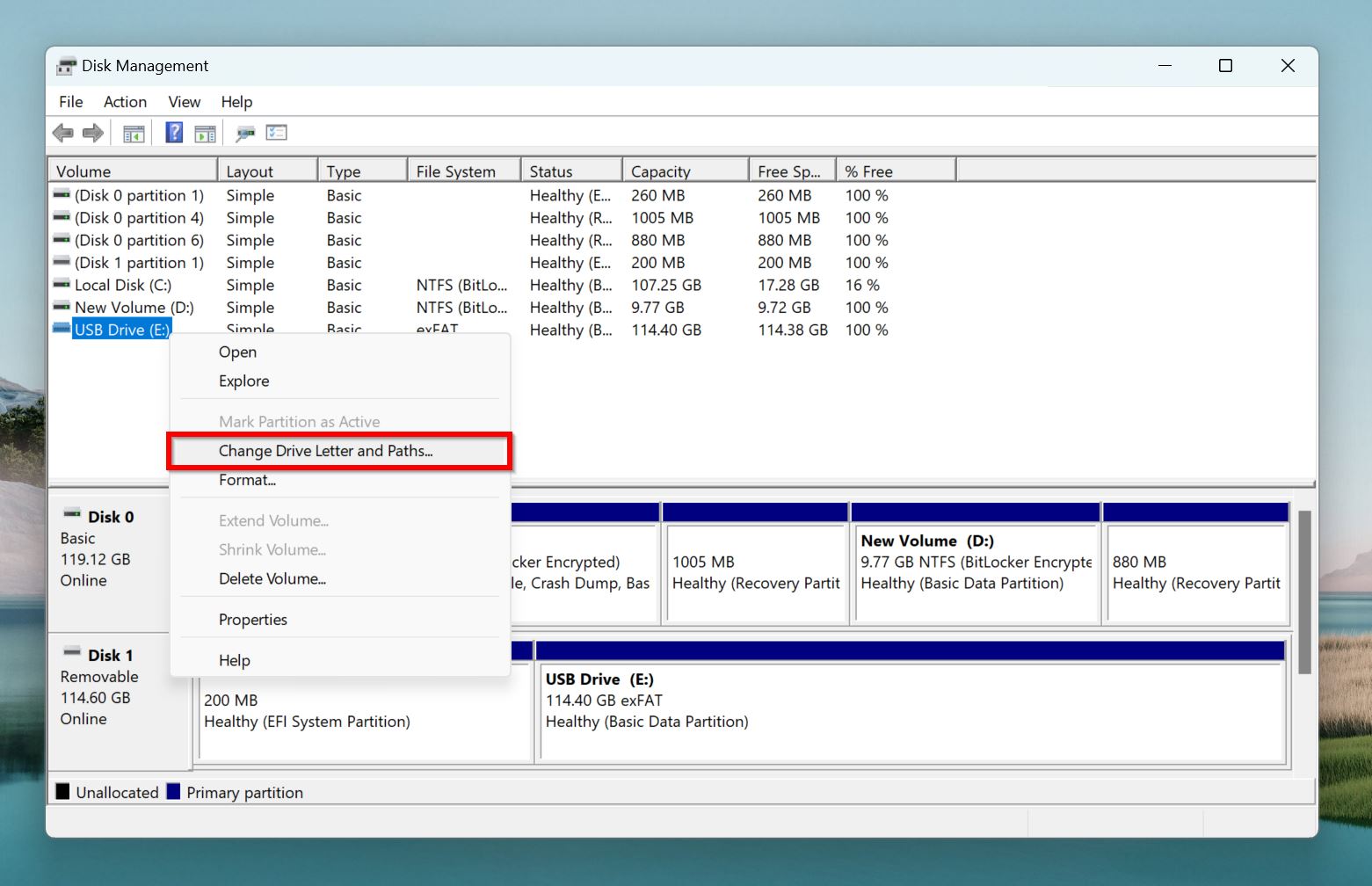This screenshot has height=886, width=1372.
Task: Maximize the Disk Management window
Action: [x=1225, y=66]
